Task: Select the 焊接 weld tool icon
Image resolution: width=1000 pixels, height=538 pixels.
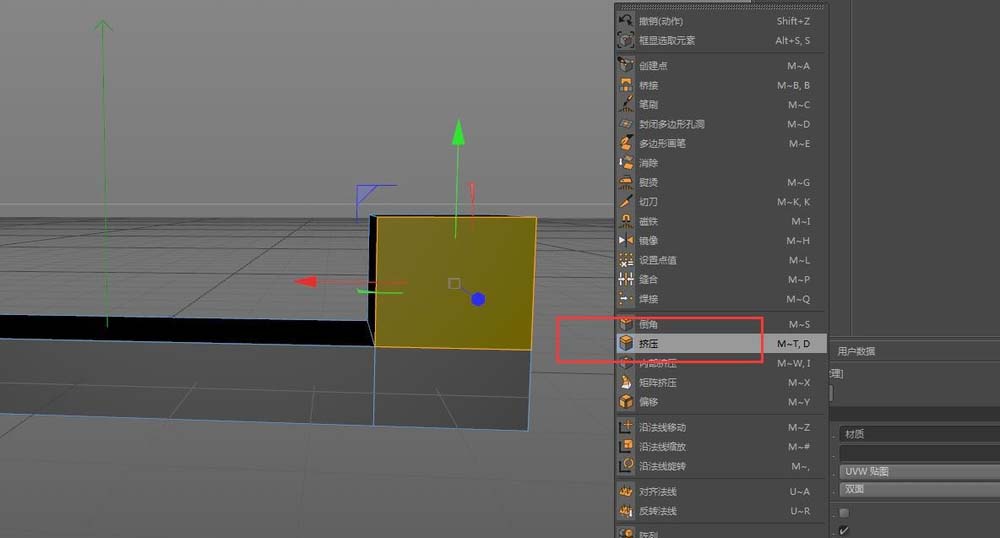Action: (626, 298)
